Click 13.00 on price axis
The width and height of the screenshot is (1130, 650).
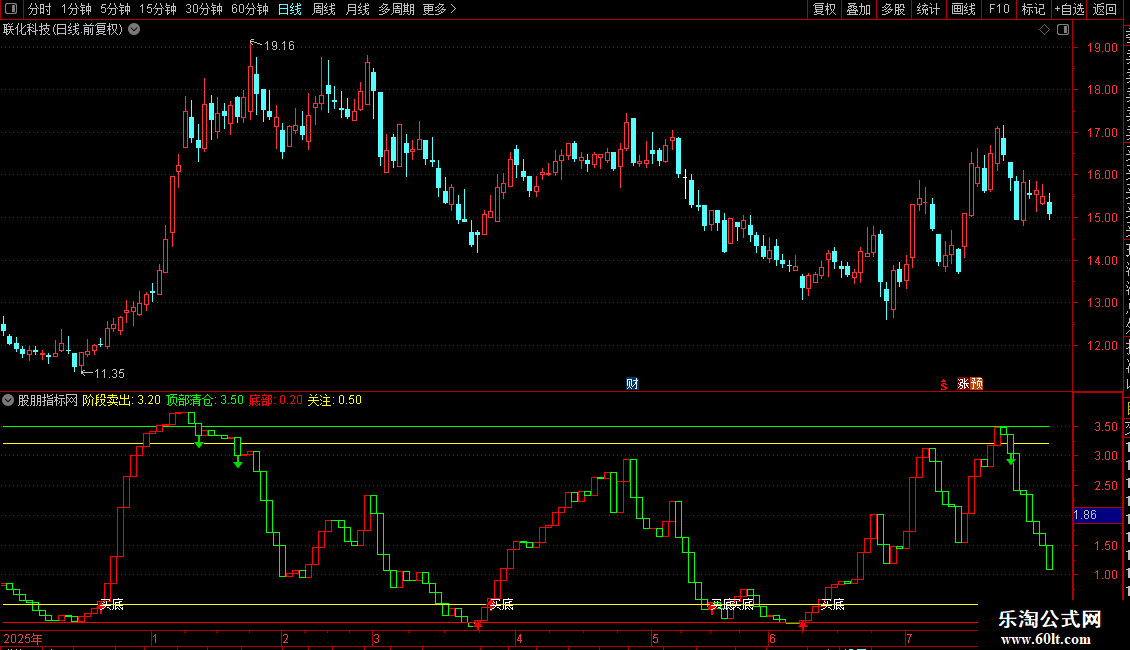tap(1102, 303)
